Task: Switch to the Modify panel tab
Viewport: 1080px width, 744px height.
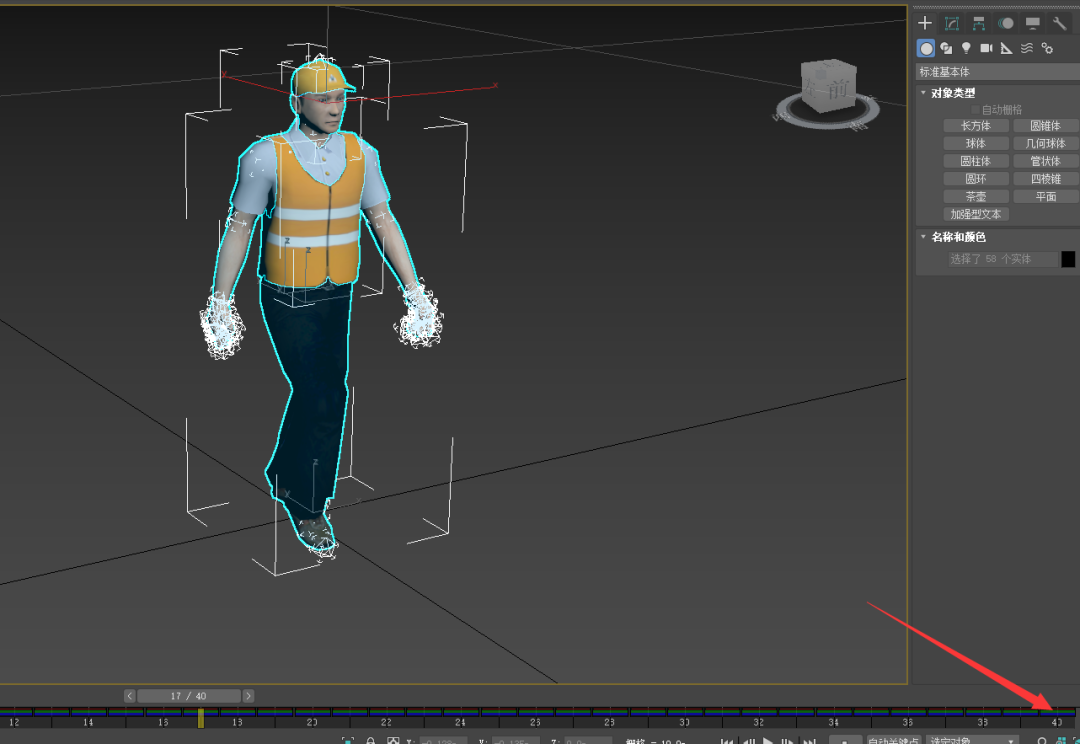Action: (x=952, y=22)
